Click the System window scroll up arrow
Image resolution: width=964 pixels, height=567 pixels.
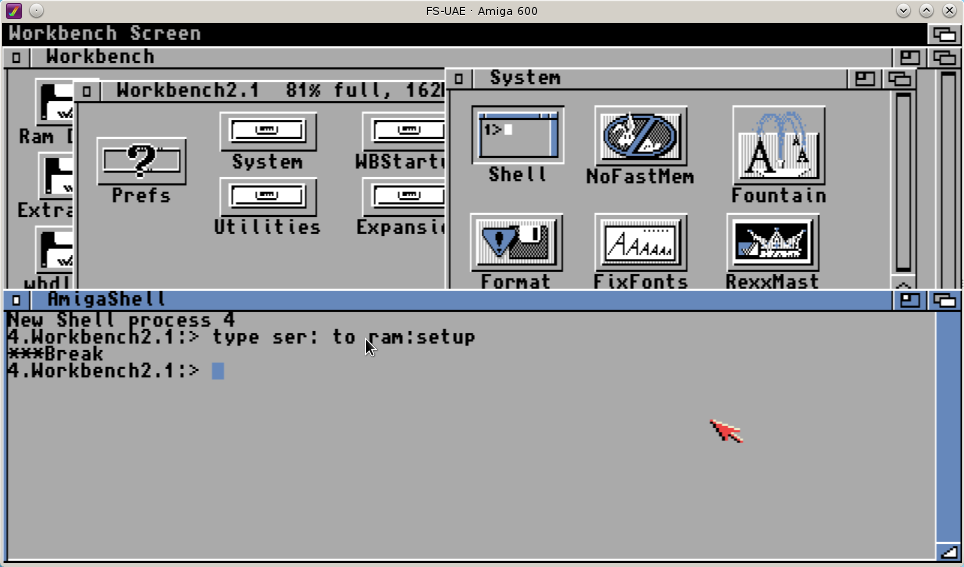click(903, 285)
